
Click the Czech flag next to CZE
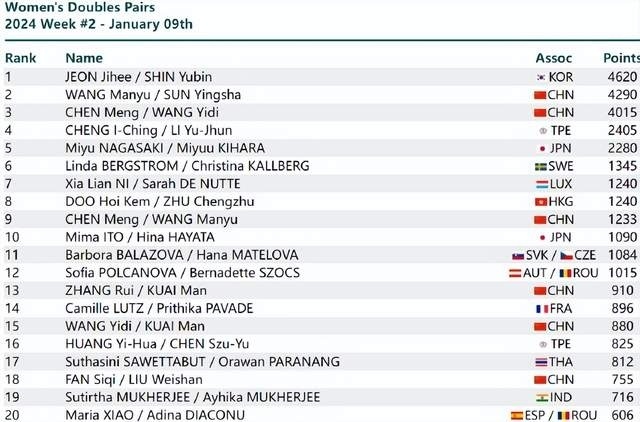pyautogui.click(x=567, y=256)
